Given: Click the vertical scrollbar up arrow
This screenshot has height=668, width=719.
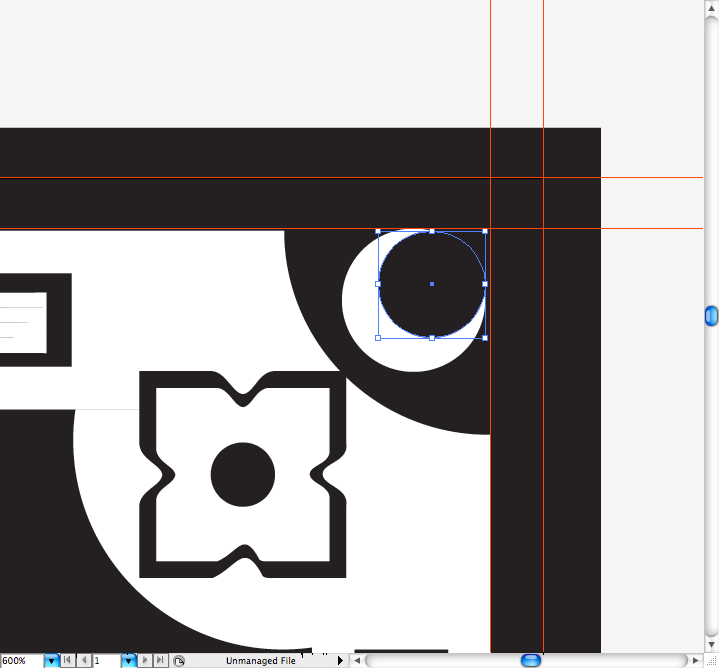Looking at the screenshot, I should coord(711,8).
